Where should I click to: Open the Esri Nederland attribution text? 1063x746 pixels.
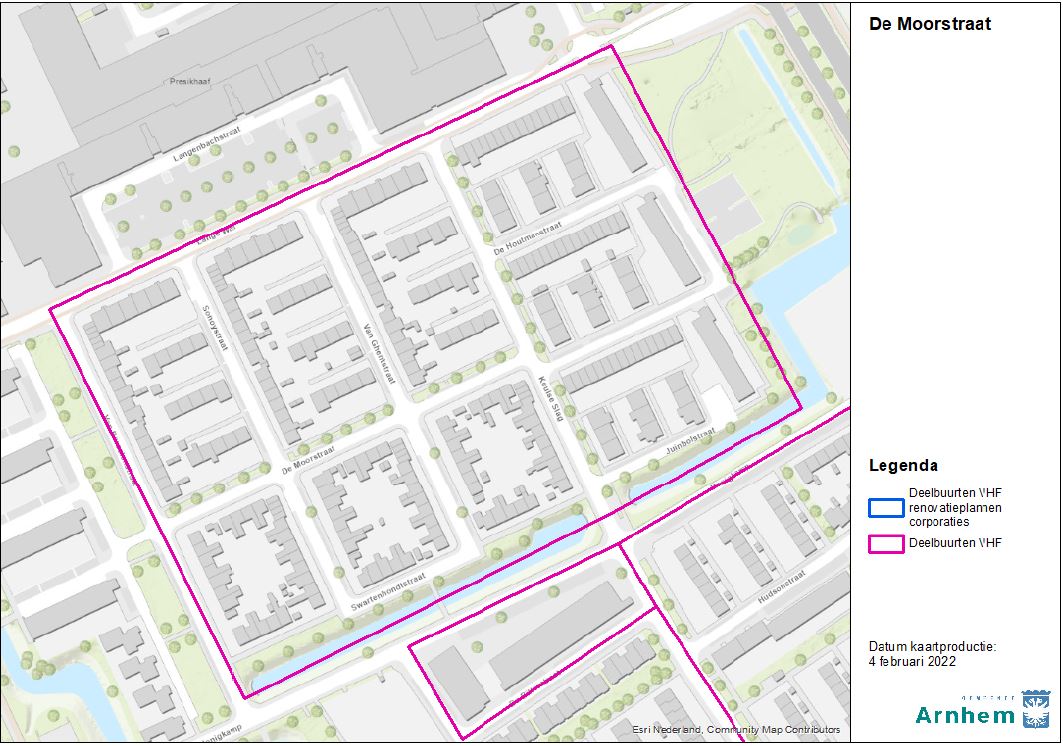(x=735, y=730)
